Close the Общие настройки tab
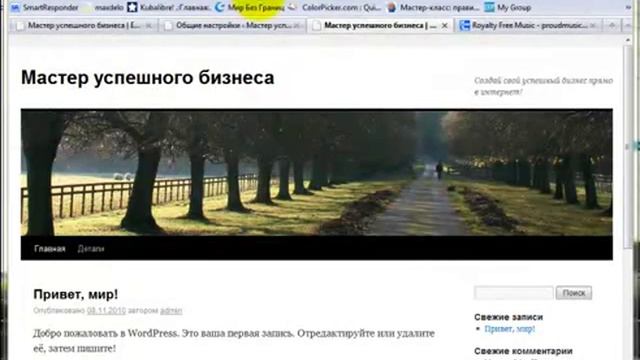 [297, 26]
